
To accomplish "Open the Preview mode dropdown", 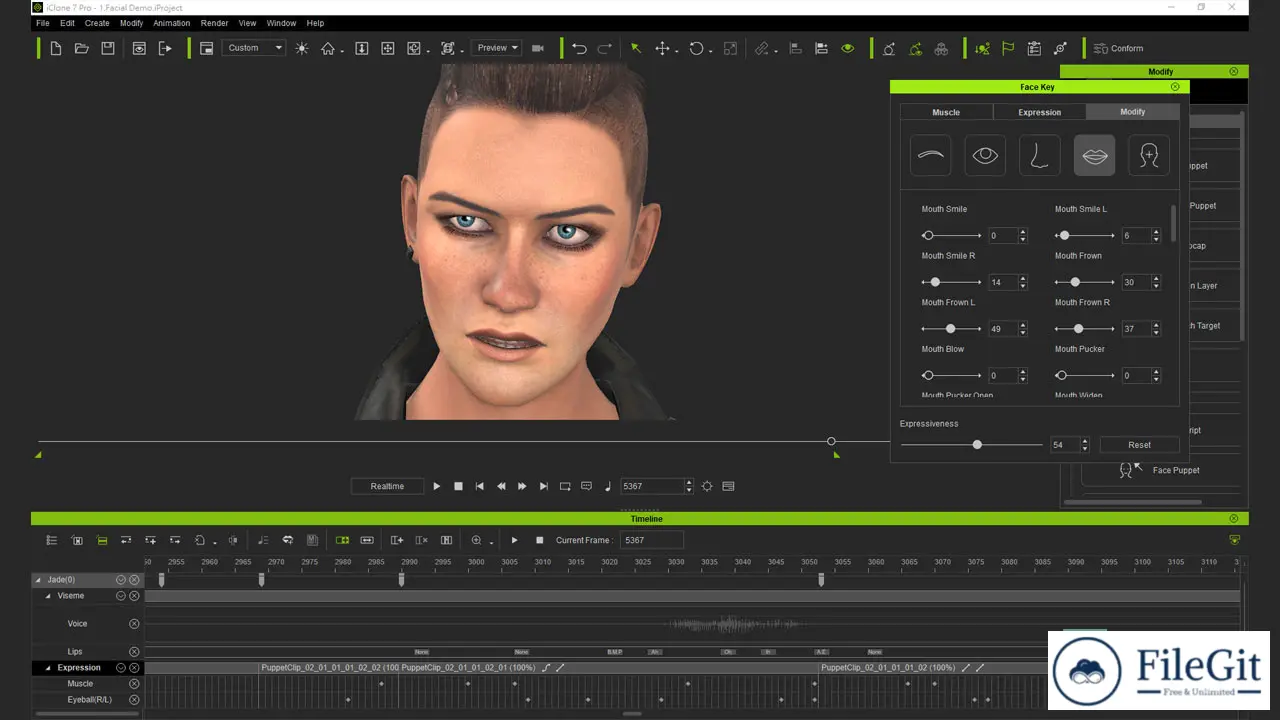I will pos(497,48).
